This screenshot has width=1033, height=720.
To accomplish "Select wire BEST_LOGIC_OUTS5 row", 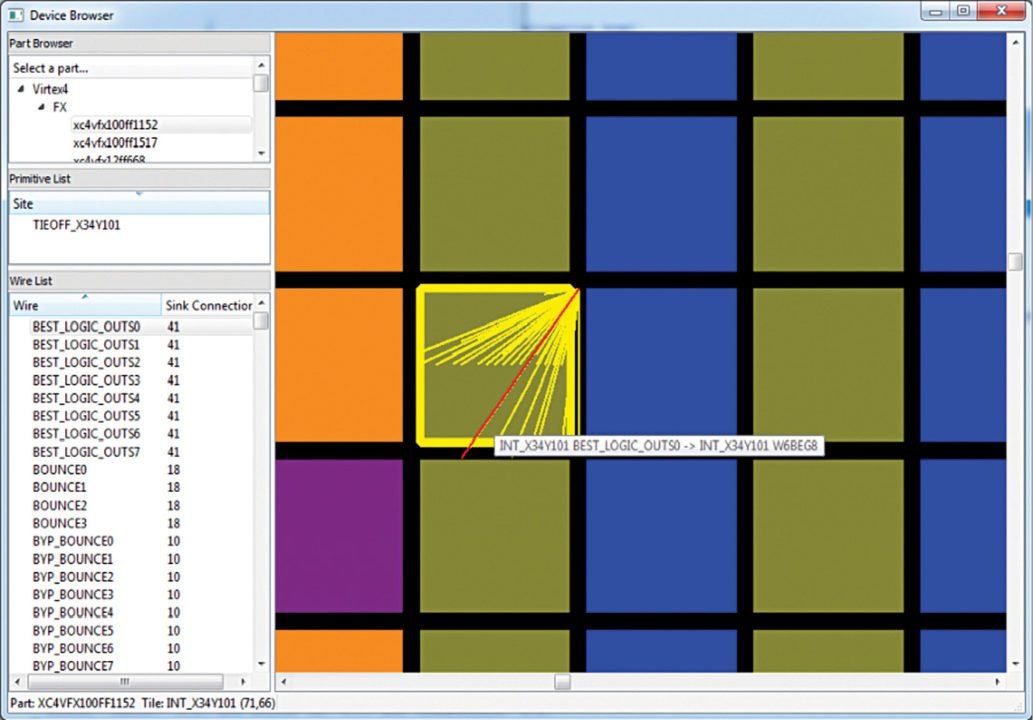I will point(86,415).
